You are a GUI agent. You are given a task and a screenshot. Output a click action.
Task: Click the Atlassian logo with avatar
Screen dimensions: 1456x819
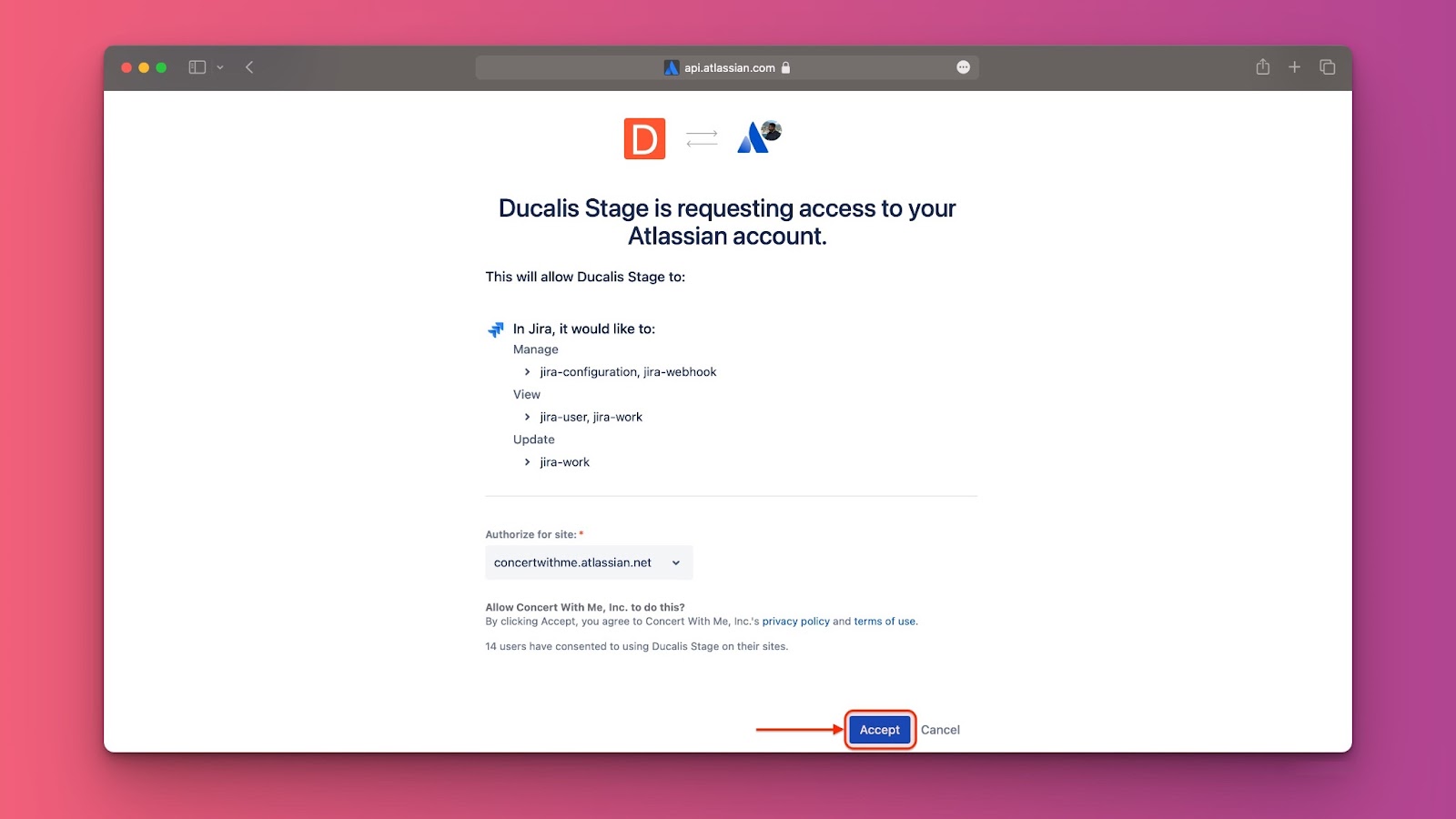pyautogui.click(x=759, y=136)
